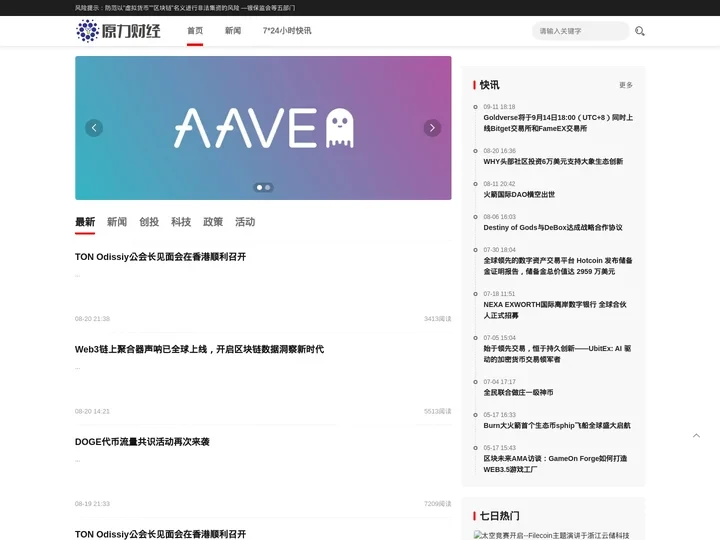Screen dimensions: 720x540
Task: Click the 5513阅读 read count
Action: coord(438,411)
